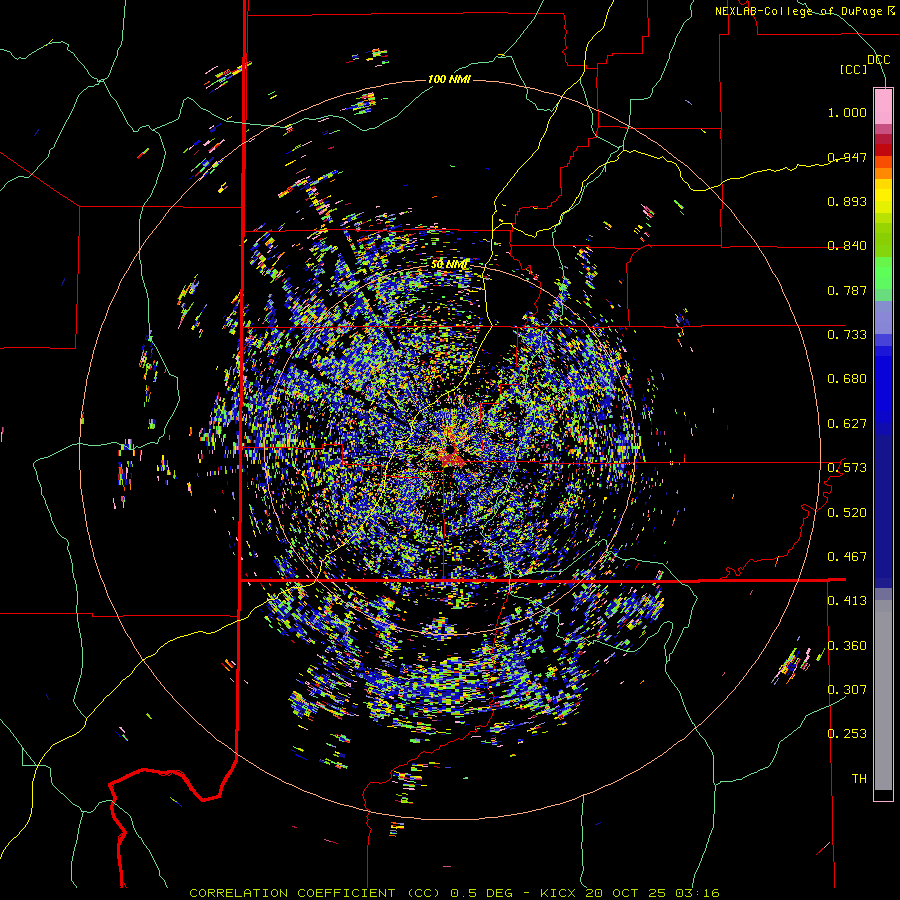Click the 1.000 color scale label

tap(847, 112)
